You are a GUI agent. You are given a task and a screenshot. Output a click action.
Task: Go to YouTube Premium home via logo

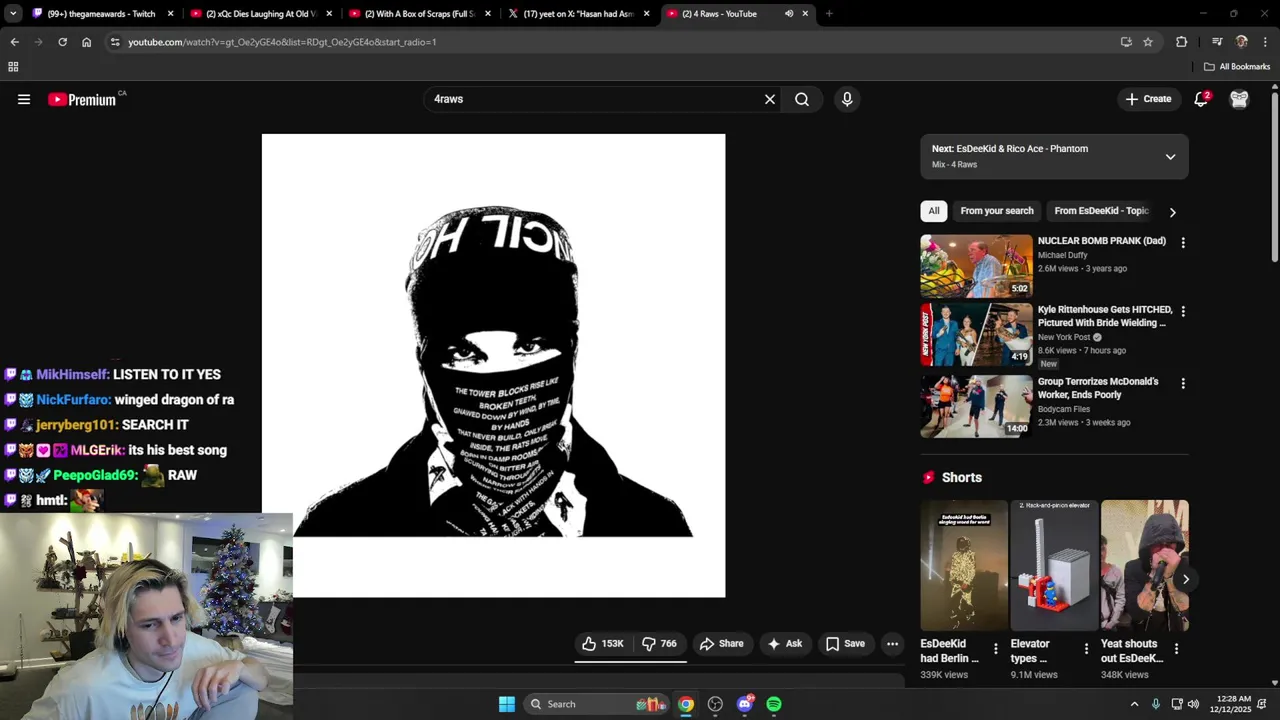coord(82,99)
